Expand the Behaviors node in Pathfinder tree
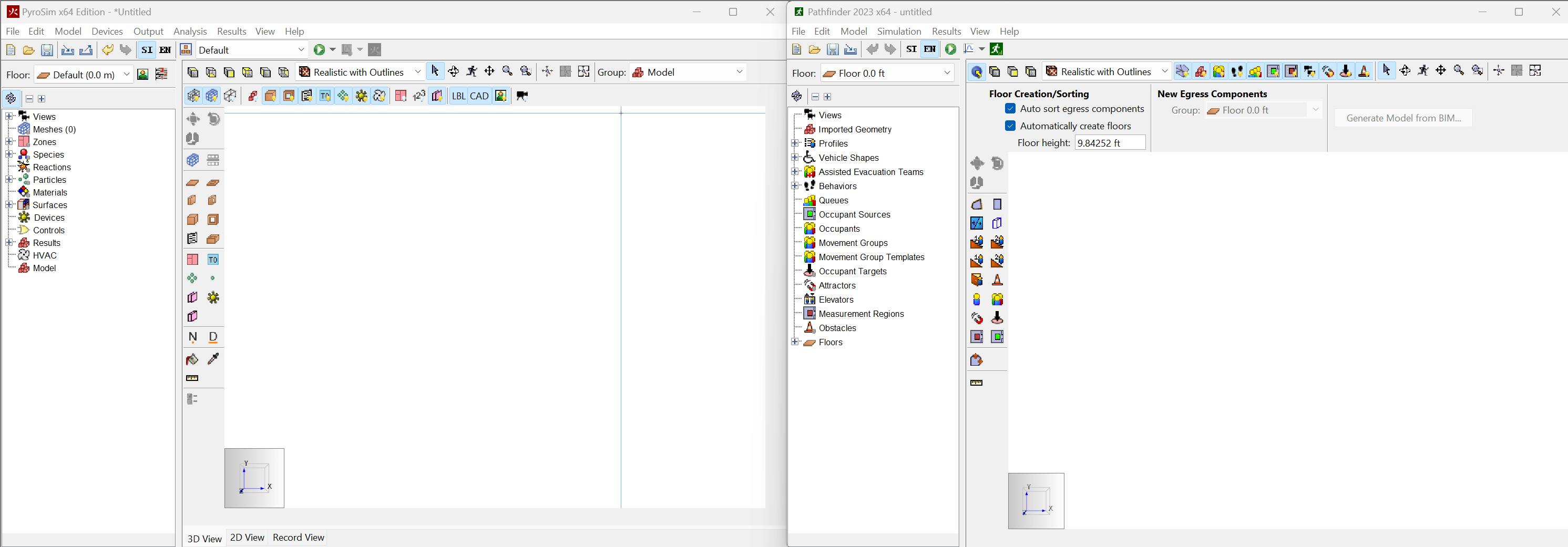This screenshot has height=547, width=1568. click(x=794, y=186)
